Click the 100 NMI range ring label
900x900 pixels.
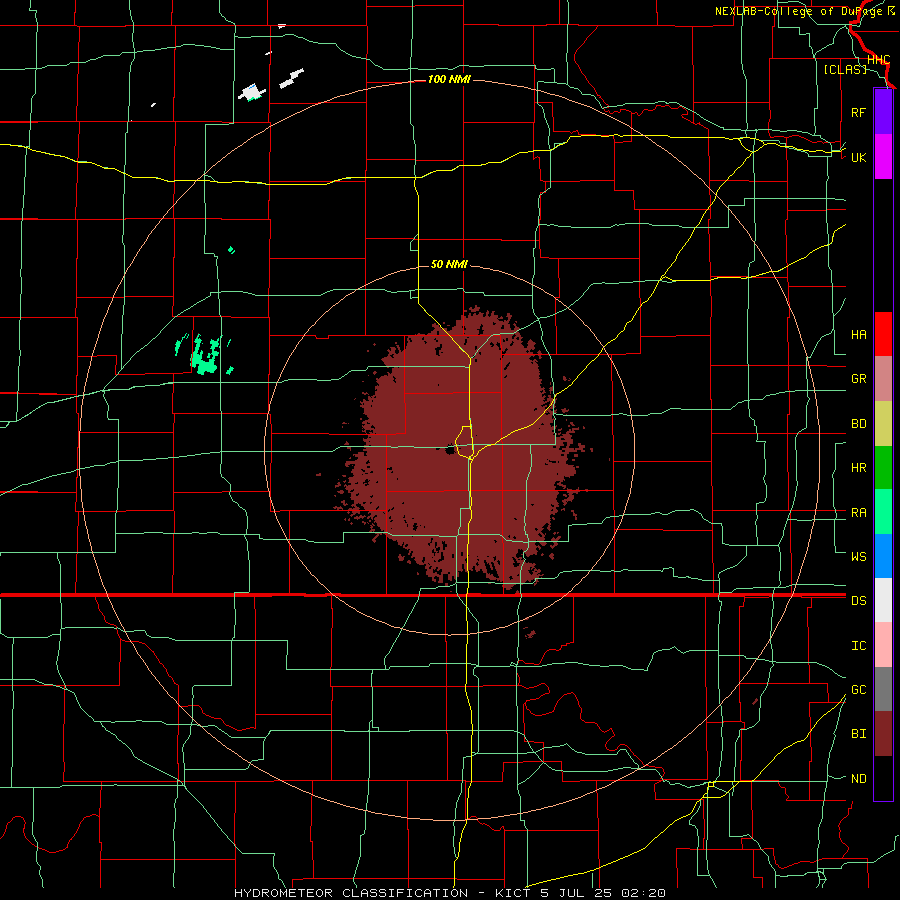click(449, 79)
